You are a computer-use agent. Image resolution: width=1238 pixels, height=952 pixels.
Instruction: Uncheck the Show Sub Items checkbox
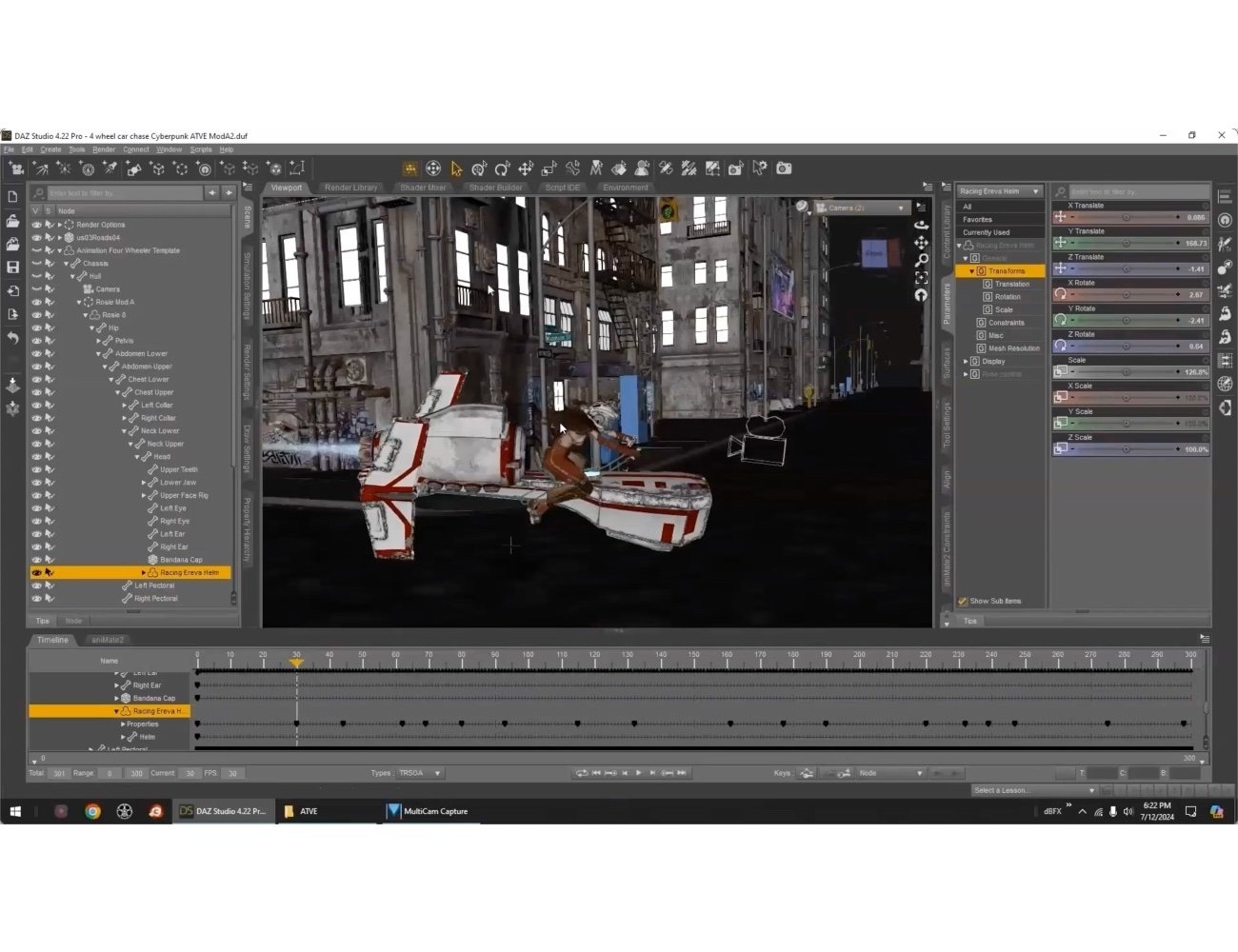pos(963,601)
